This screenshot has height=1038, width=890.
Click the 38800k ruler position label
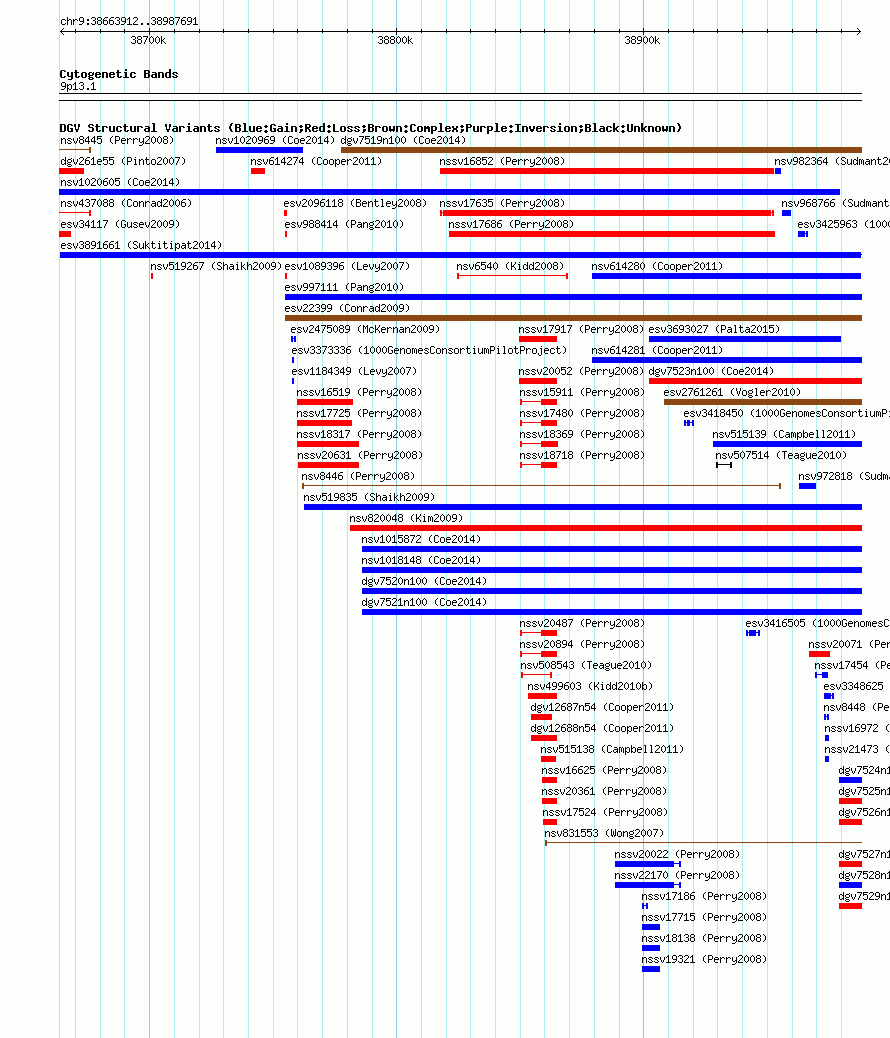(x=395, y=40)
